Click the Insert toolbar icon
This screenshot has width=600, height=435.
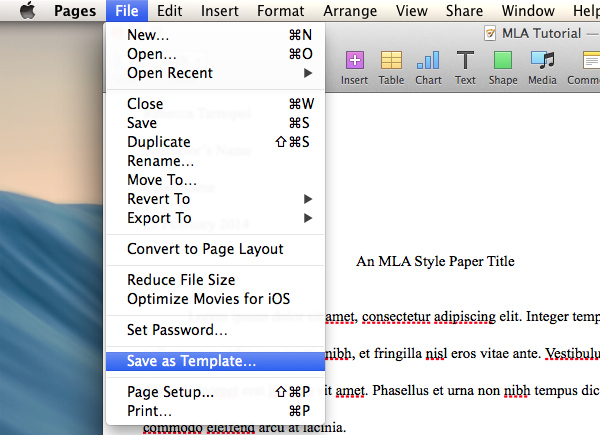(354, 66)
